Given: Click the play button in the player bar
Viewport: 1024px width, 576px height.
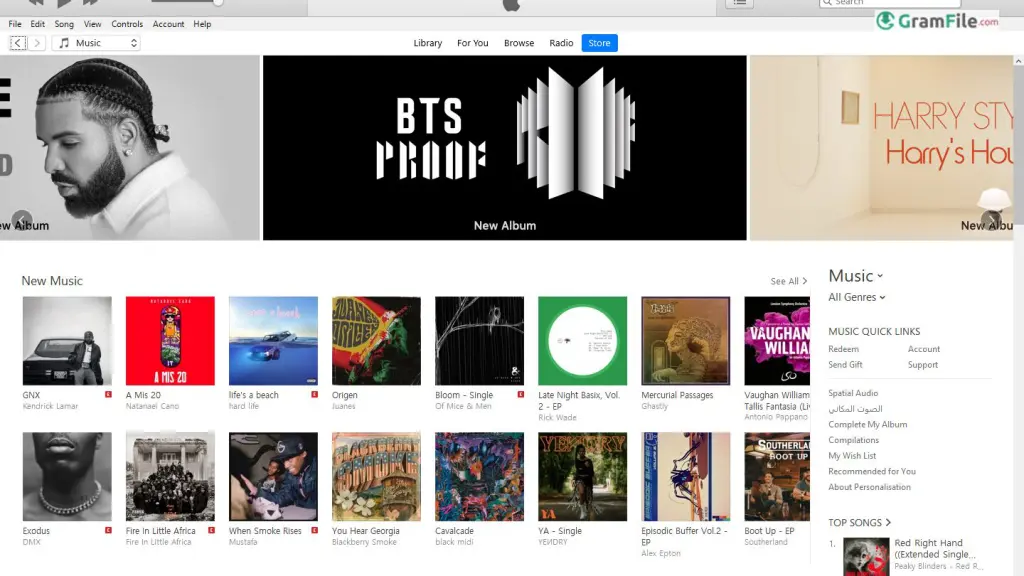Looking at the screenshot, I should [x=63, y=3].
